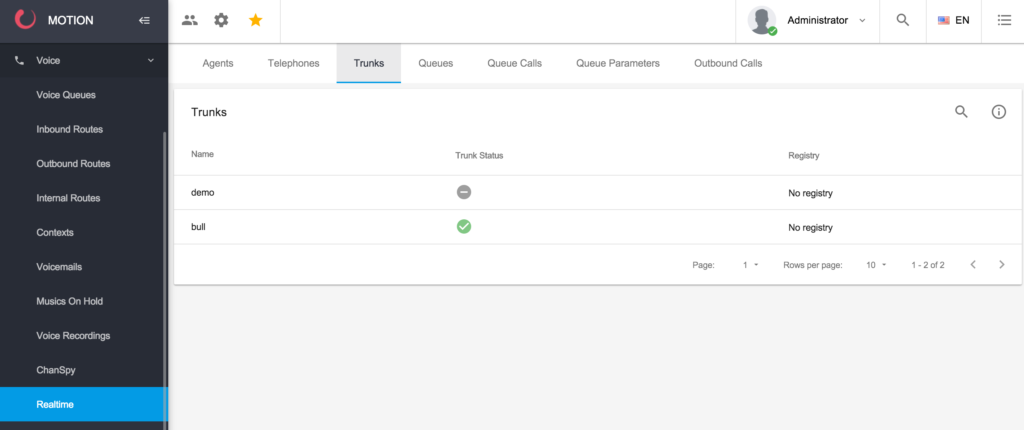The width and height of the screenshot is (1024, 430).
Task: Go to next page arrow
Action: click(1002, 265)
